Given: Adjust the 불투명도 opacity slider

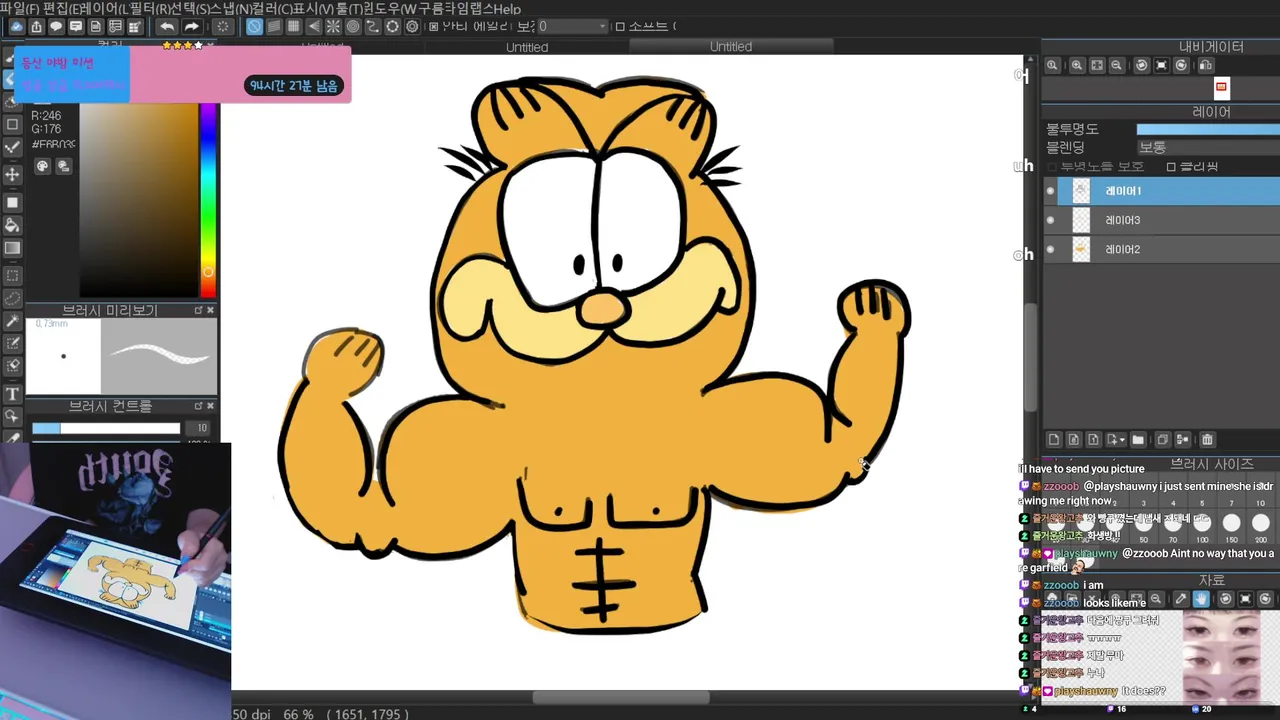Looking at the screenshot, I should point(1208,129).
